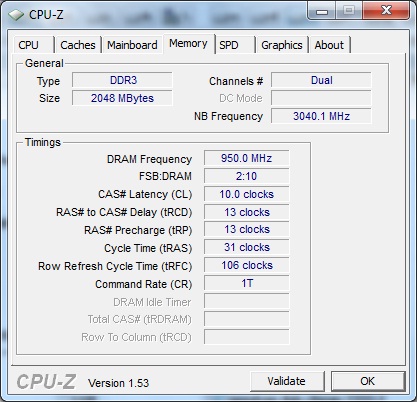Click the 'Row Refresh Cycle Time (tRFC)' label
The height and width of the screenshot is (402, 417).
coord(115,266)
